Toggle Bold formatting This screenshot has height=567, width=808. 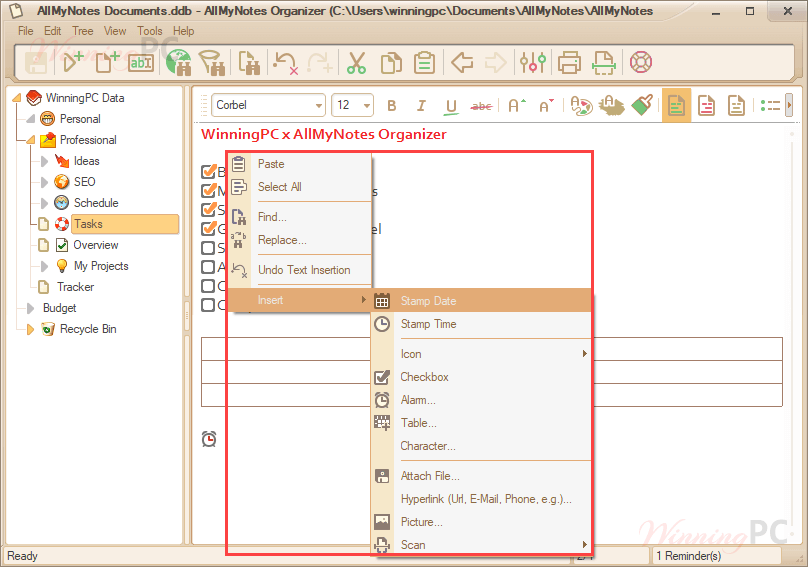[x=392, y=106]
